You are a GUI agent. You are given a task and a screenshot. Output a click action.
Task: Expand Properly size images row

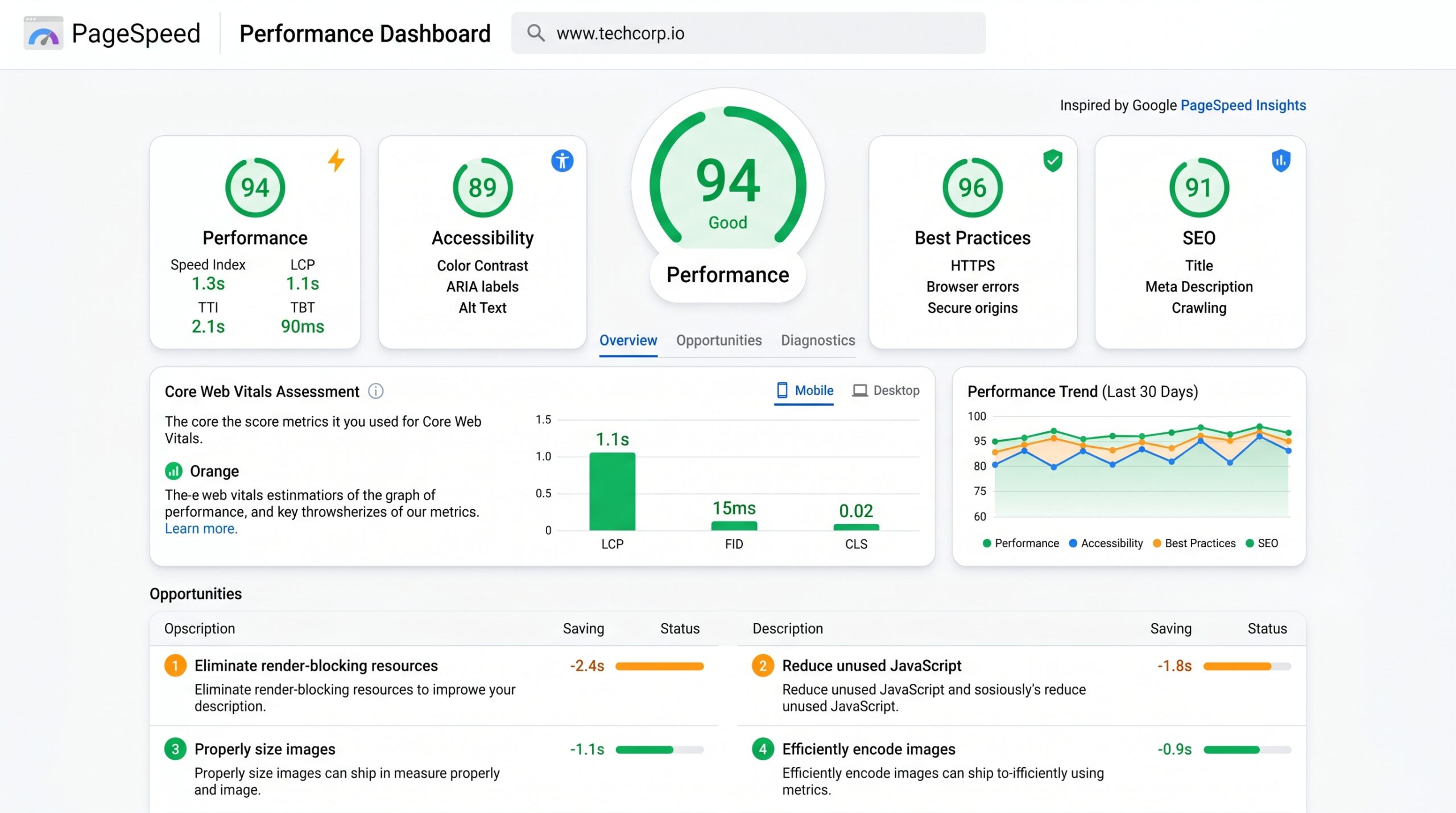(x=433, y=769)
